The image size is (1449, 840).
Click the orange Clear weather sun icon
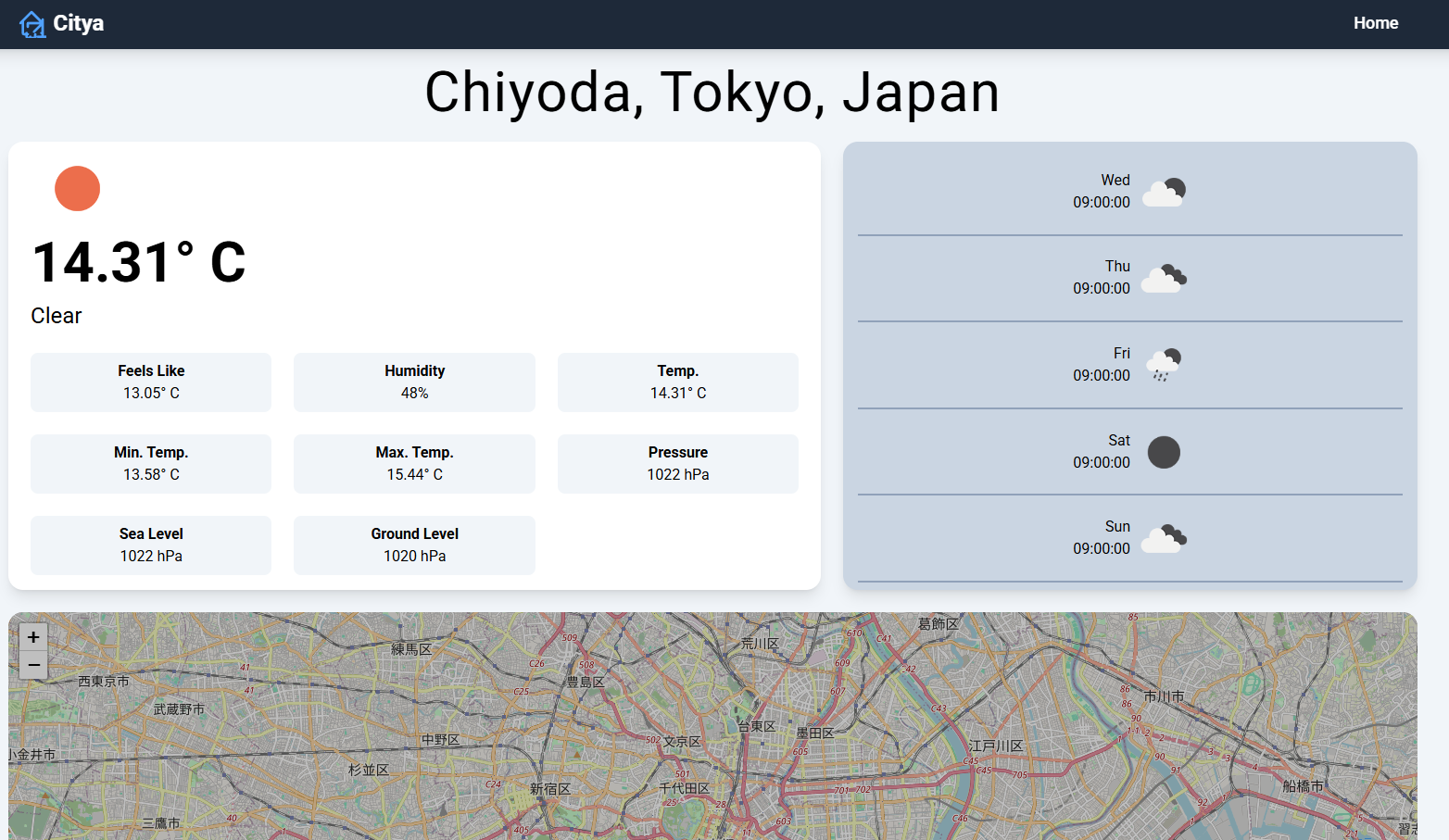77,188
